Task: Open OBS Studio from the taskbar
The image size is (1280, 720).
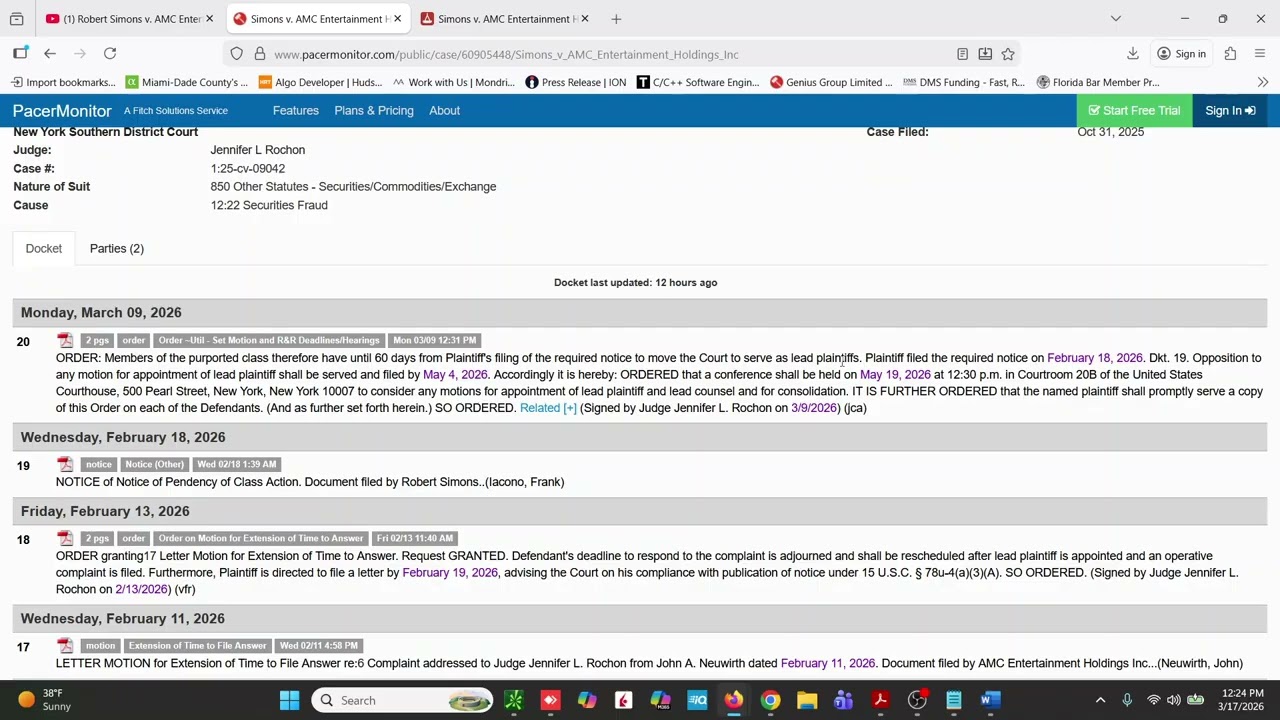Action: click(917, 700)
